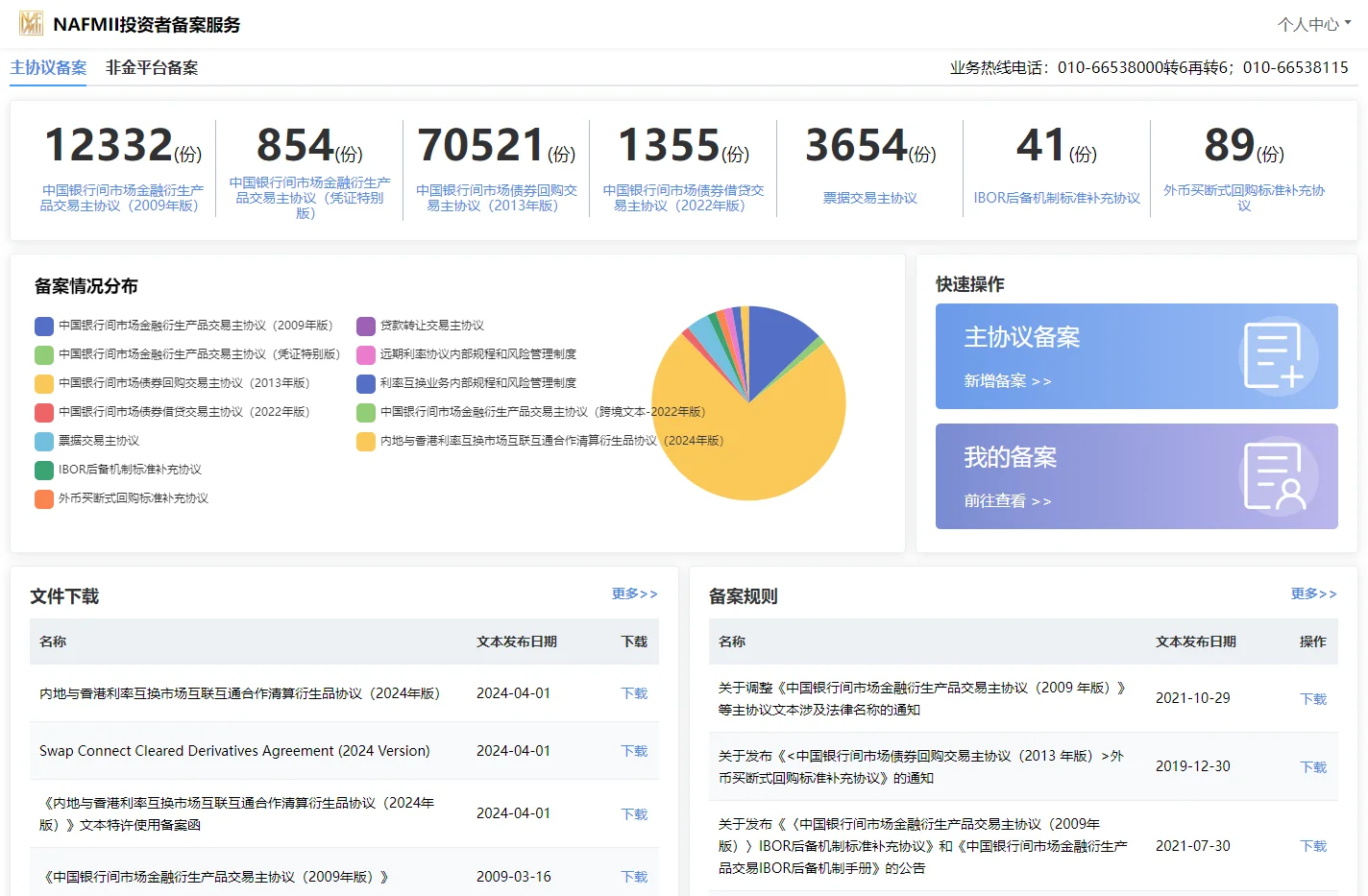
Task: Open 新增备案 >> in 主协议备案 card
Action: click(1008, 381)
